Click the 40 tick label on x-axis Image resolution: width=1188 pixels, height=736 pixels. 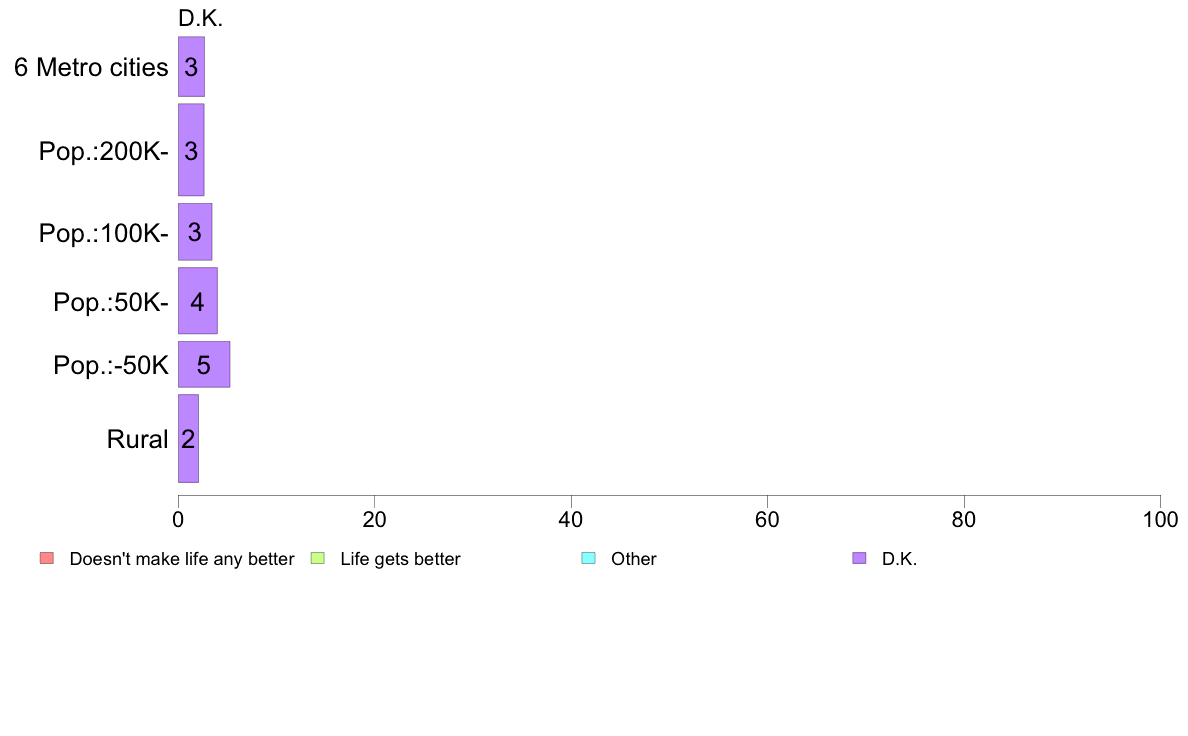coord(571,519)
